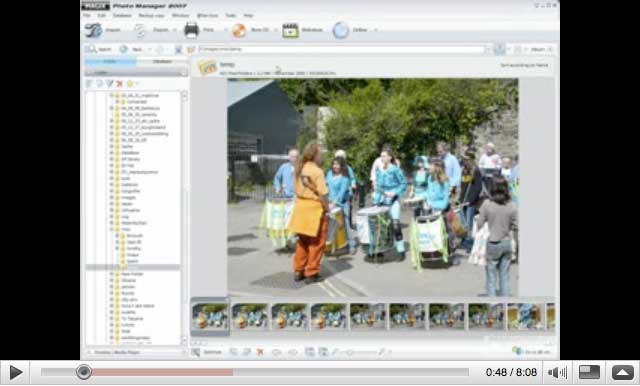Open the path field history dropdown
The width and height of the screenshot is (640, 386).
(488, 49)
